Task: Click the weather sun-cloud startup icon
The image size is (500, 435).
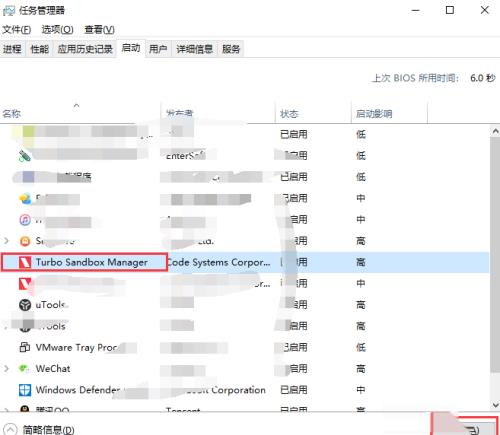Action: (x=25, y=199)
